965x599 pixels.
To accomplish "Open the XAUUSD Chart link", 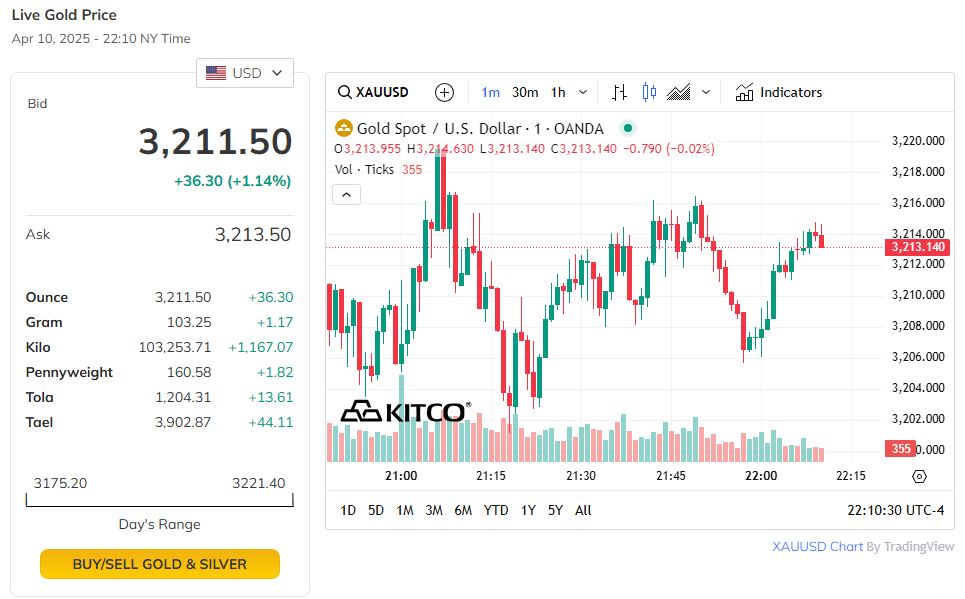I will coord(817,547).
